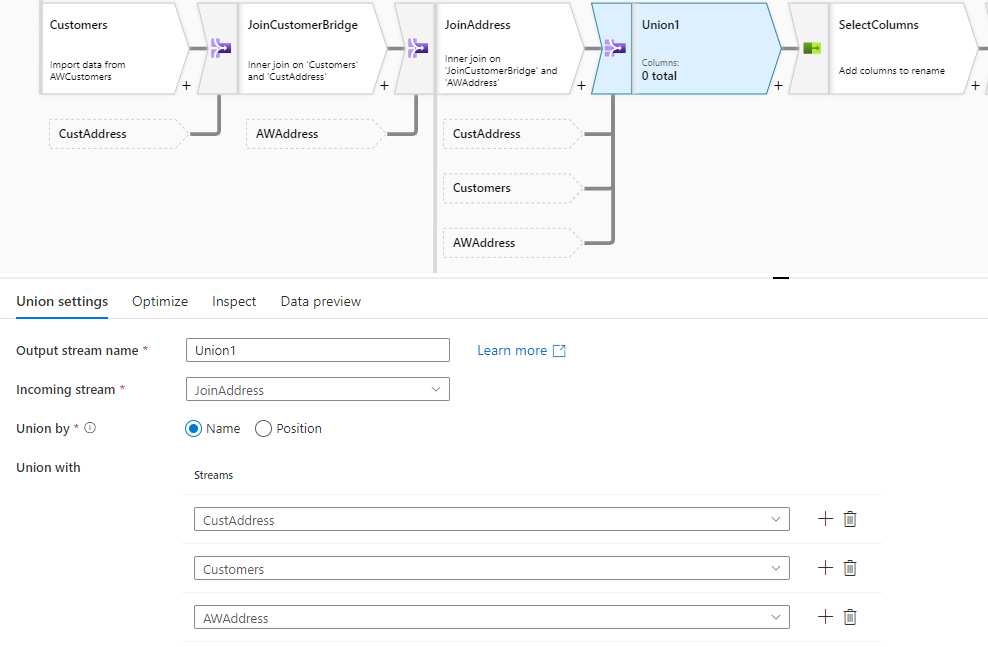Open the Data preview tab

click(x=320, y=301)
